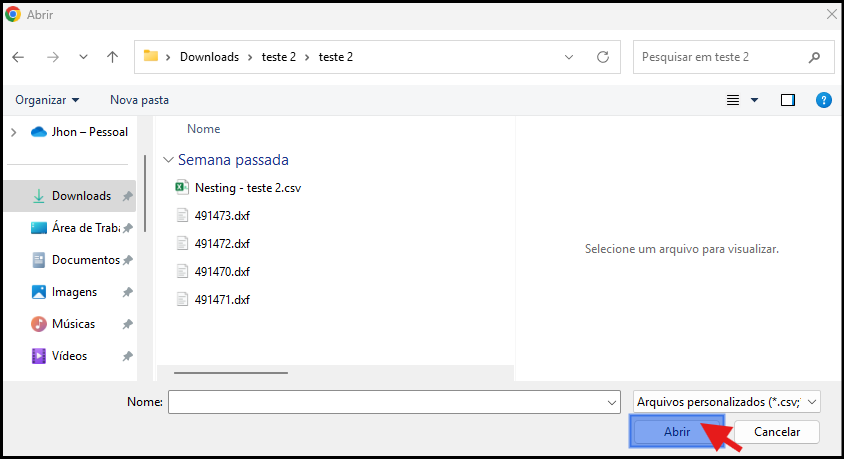This screenshot has height=459, width=844.
Task: Click the pin icon beside Vídeos
Action: coord(127,356)
